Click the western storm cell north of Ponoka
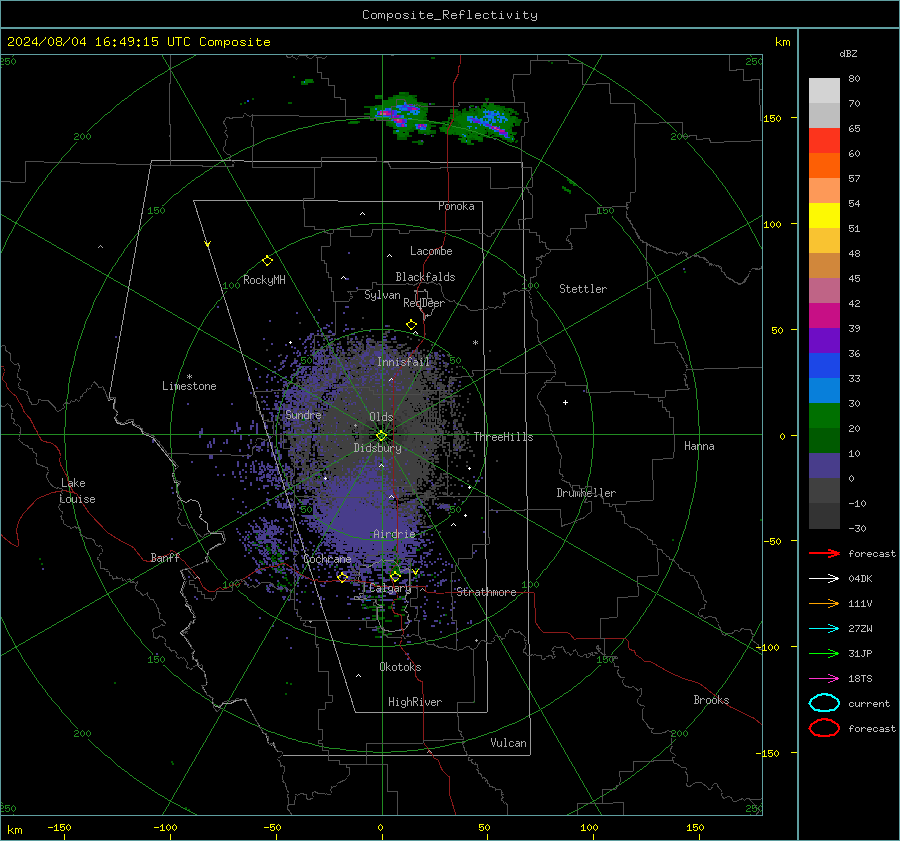This screenshot has width=900, height=841. click(x=401, y=115)
